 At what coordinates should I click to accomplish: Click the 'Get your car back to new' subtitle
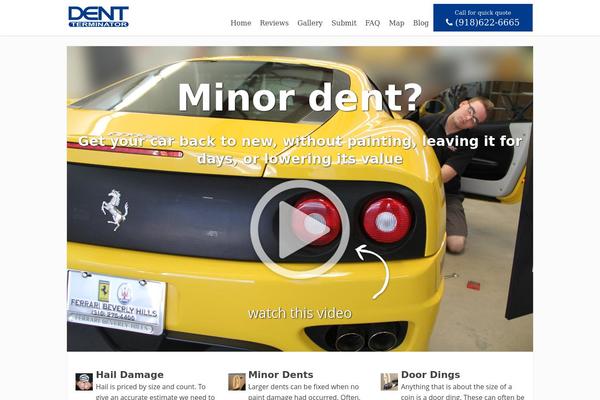click(300, 150)
